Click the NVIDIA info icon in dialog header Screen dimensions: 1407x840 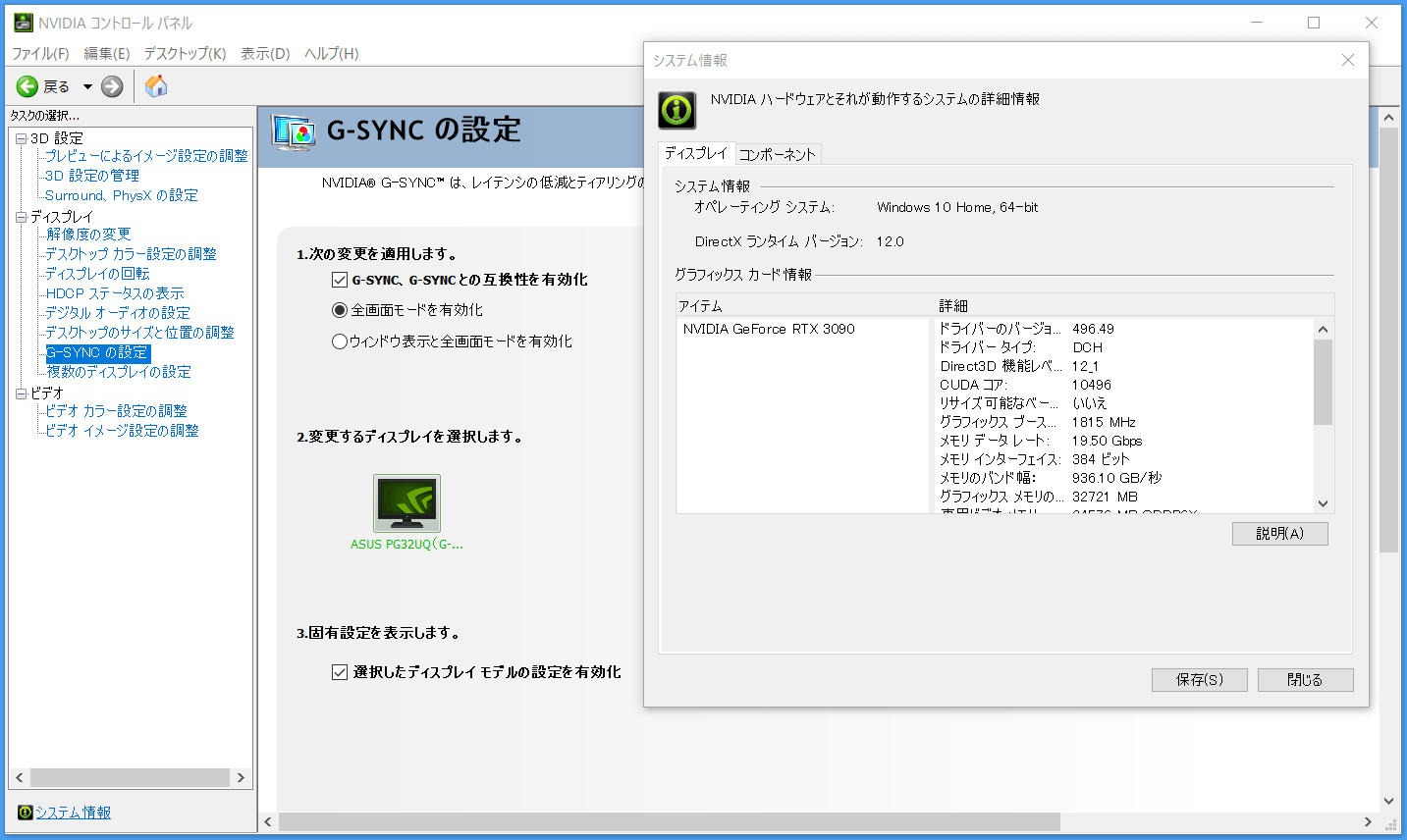[x=676, y=110]
